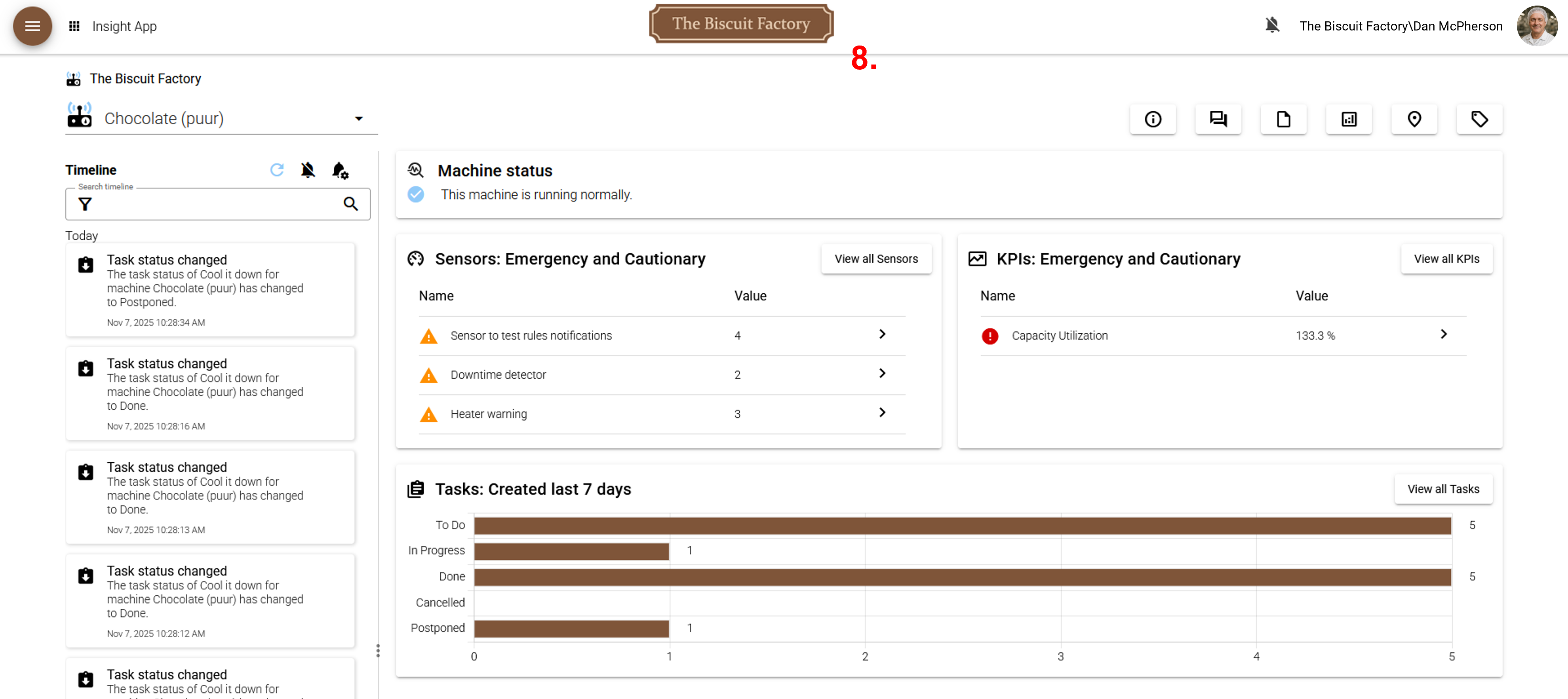Click The Biscuit Factory breadcrumb
The height and width of the screenshot is (699, 1568).
pos(145,78)
